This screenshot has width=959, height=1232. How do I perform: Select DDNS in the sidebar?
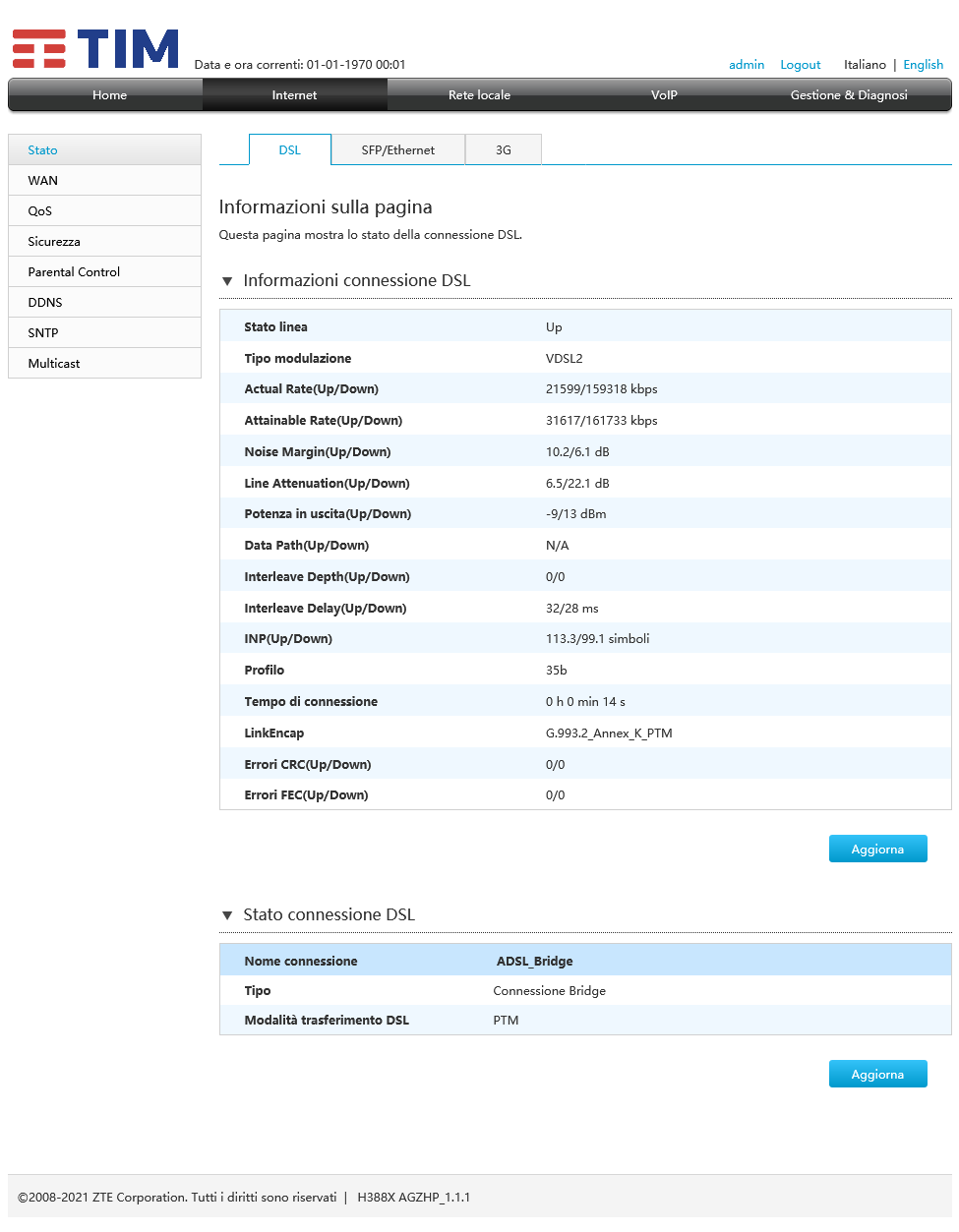(45, 303)
